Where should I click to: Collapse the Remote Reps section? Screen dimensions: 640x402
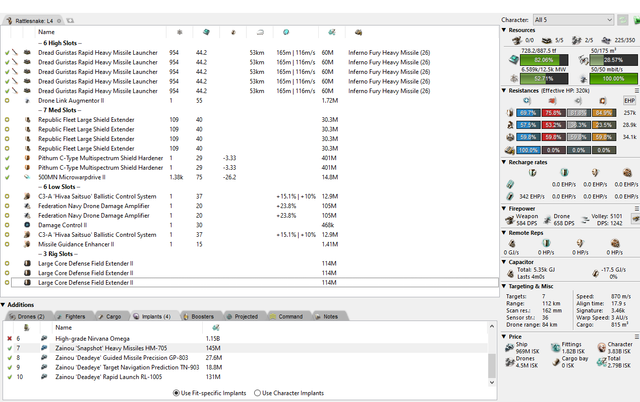[504, 233]
